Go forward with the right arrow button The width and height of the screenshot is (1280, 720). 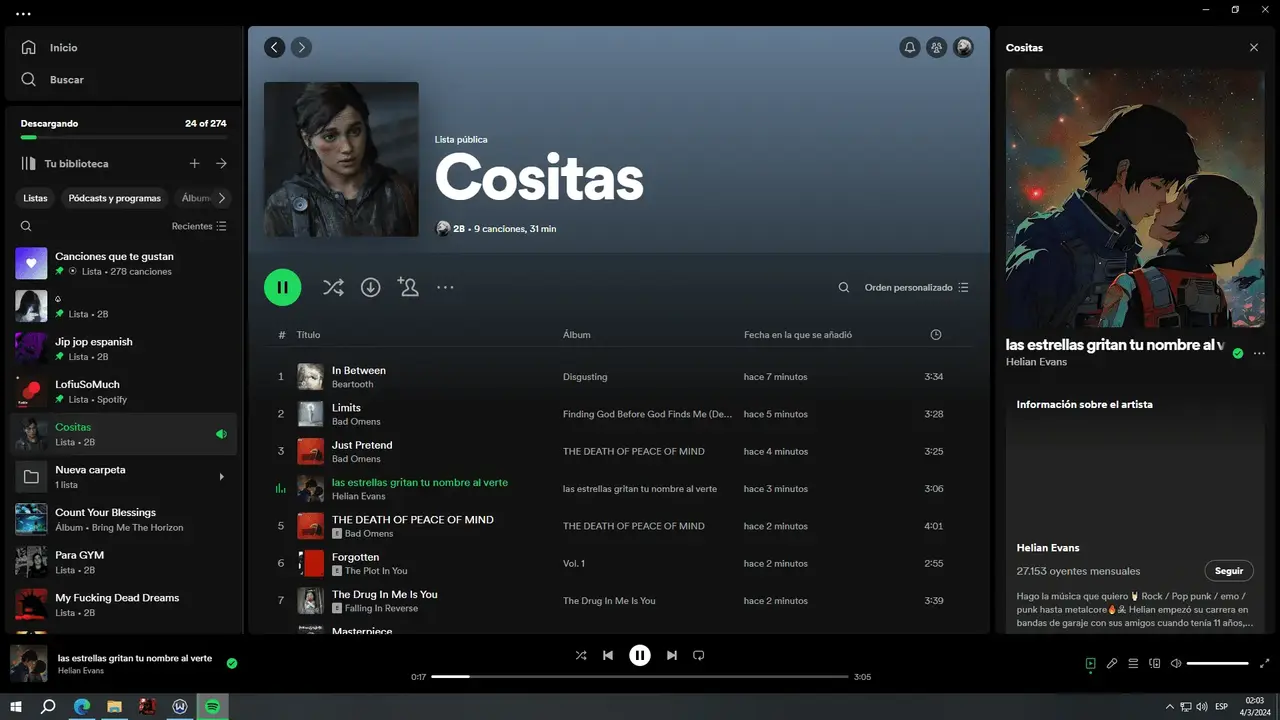(301, 47)
